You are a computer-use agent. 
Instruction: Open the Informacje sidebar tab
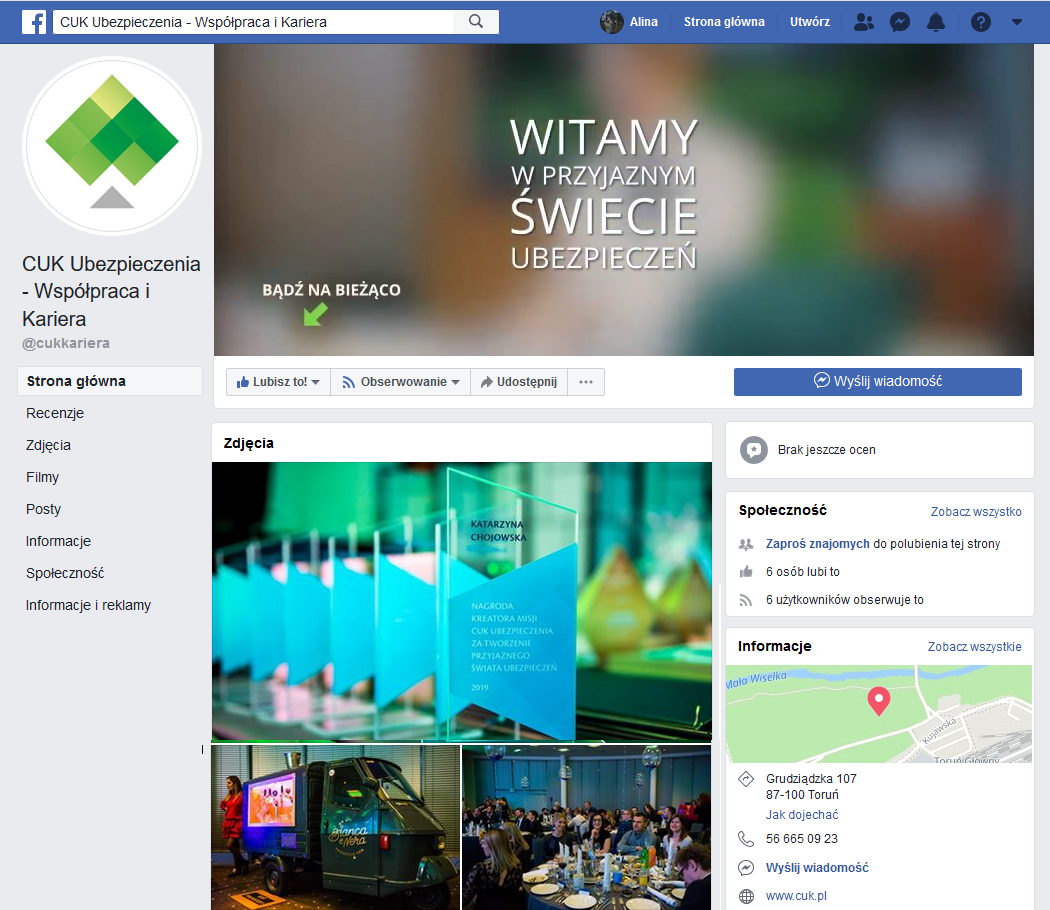(58, 541)
